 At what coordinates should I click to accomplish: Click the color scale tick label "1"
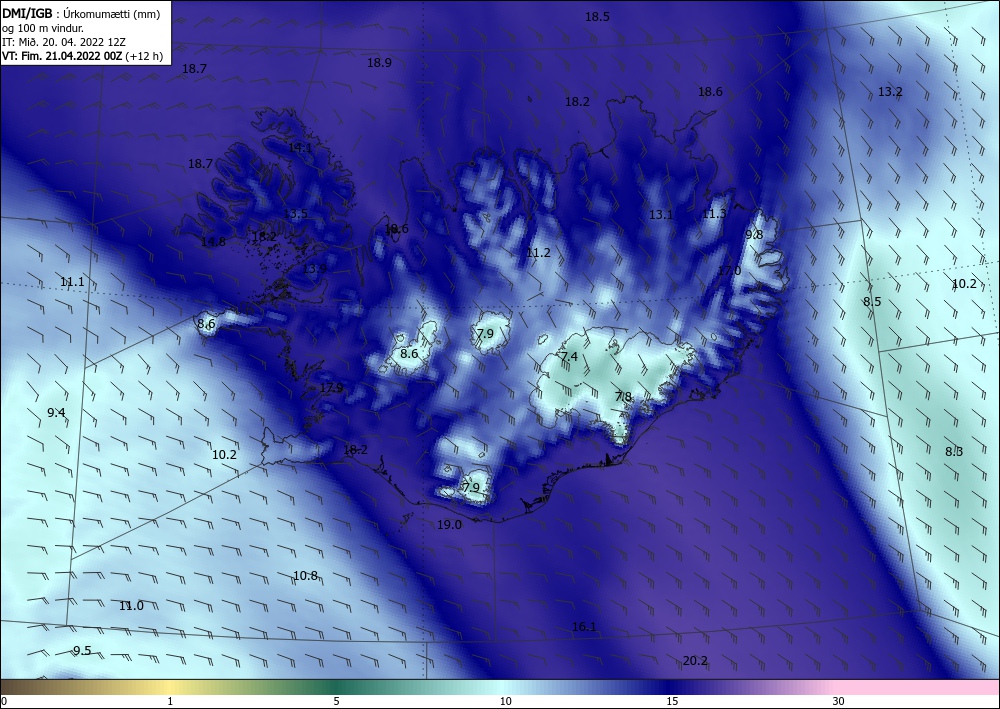pyautogui.click(x=170, y=701)
